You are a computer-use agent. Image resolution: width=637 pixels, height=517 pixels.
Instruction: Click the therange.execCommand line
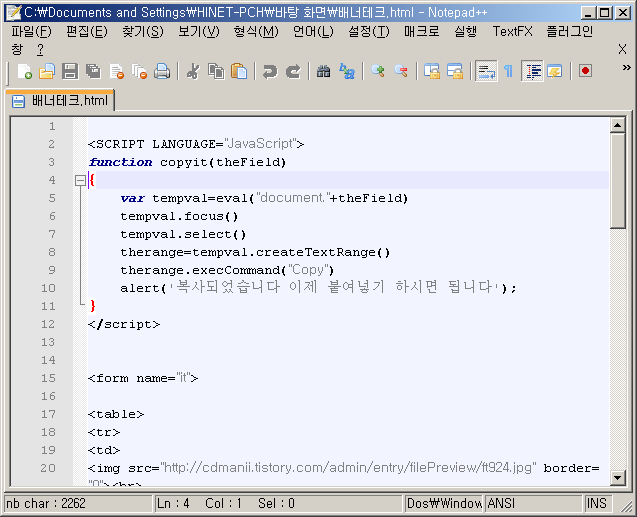(227, 270)
